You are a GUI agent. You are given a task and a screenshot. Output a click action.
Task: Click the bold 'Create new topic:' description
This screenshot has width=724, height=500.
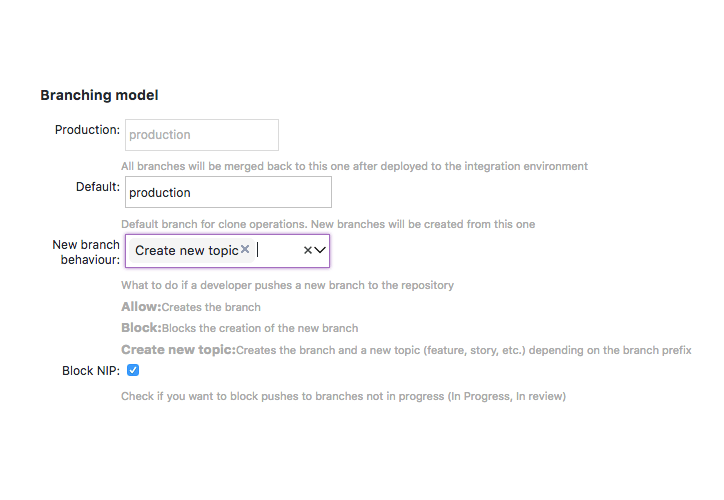tap(178, 349)
